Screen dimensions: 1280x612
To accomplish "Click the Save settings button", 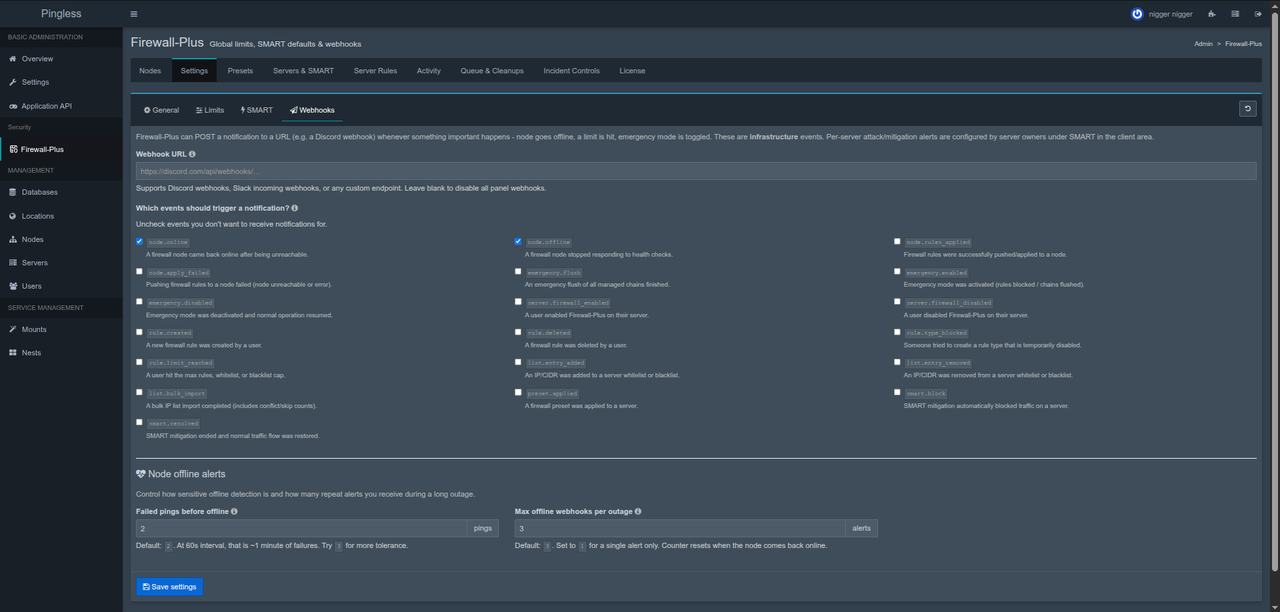I will 169,587.
